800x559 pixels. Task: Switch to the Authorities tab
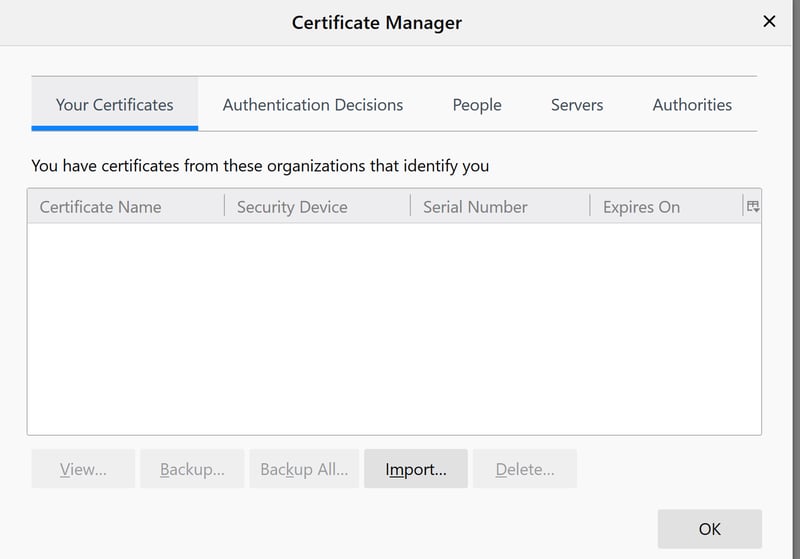[692, 105]
